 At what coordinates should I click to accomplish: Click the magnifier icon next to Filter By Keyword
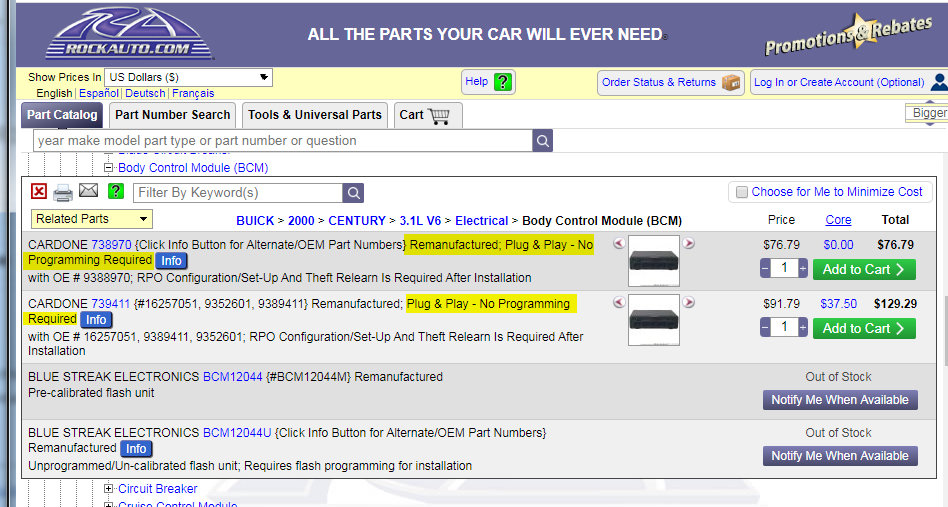coord(353,193)
